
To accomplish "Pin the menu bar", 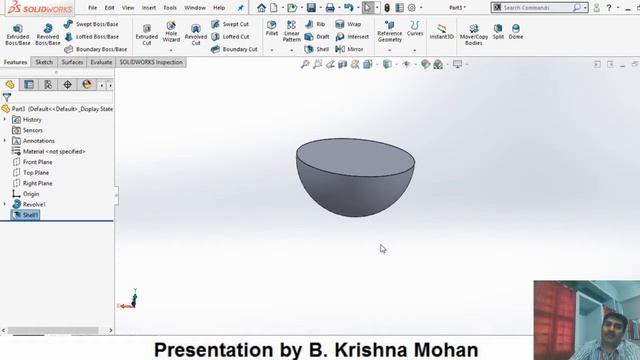I will pos(240,8).
